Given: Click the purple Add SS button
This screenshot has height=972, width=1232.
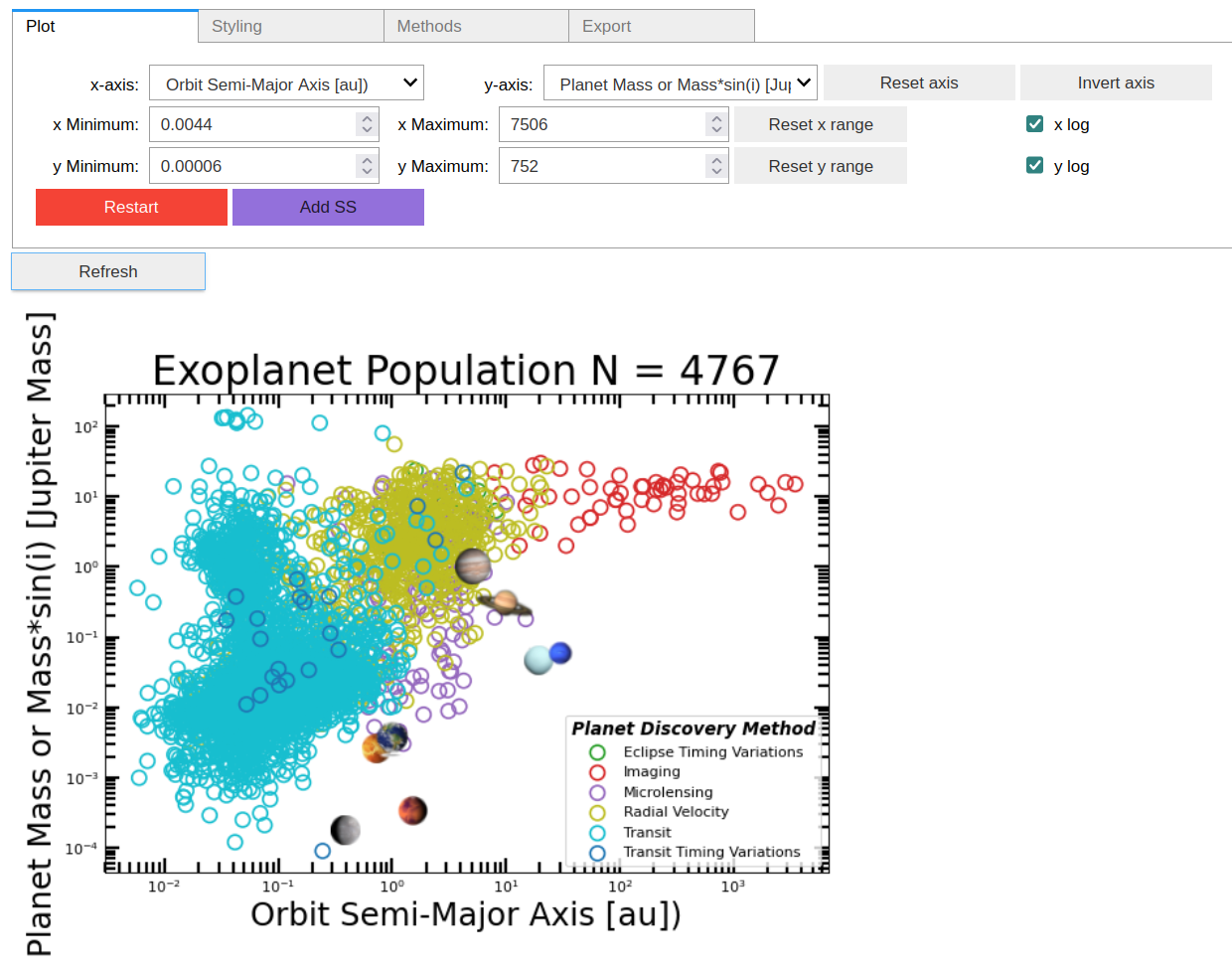Looking at the screenshot, I should coord(328,207).
